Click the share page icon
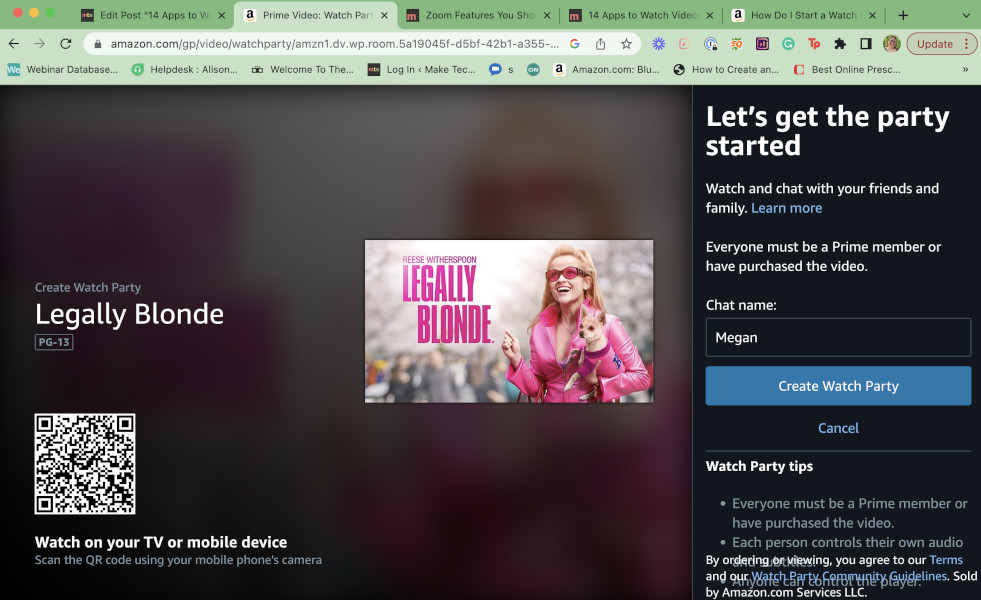Screen dimensions: 981x600 pos(601,44)
